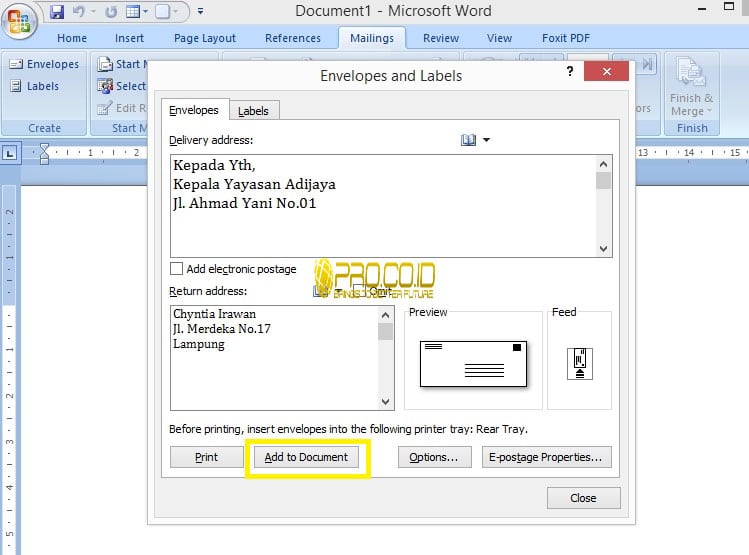Screen dimensions: 749x555
Task: Click the blank shape icon in Quick Access toolbar
Action: click(162, 11)
